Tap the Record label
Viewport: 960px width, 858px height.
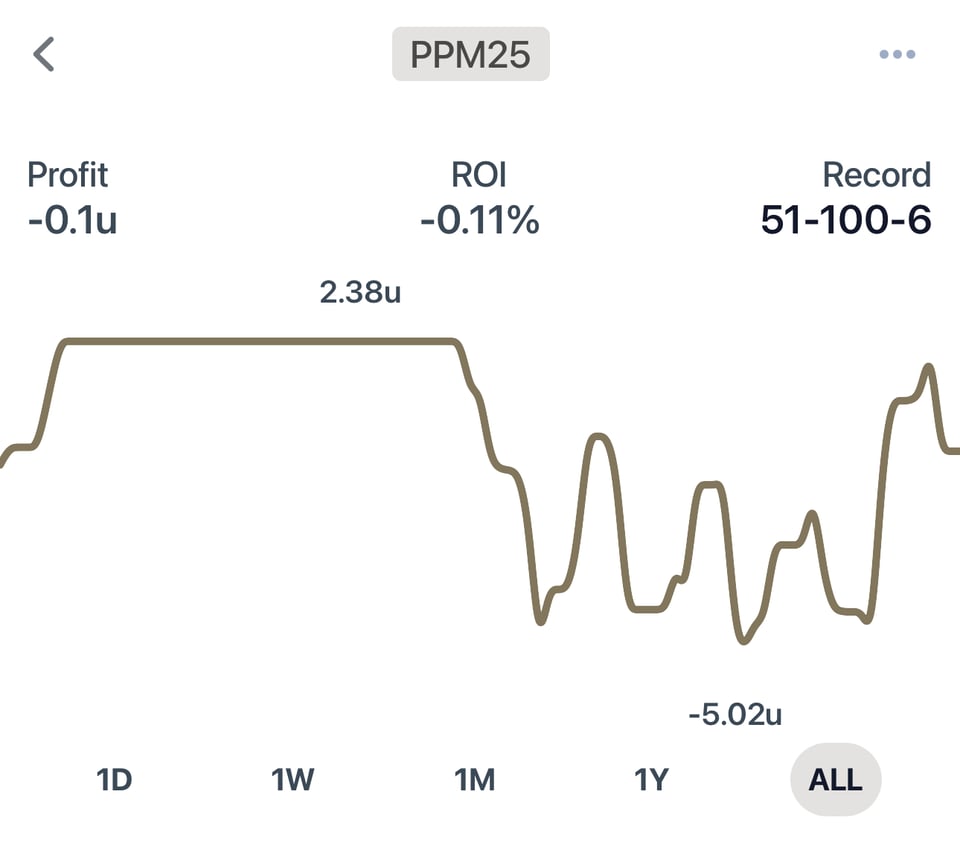tap(876, 175)
